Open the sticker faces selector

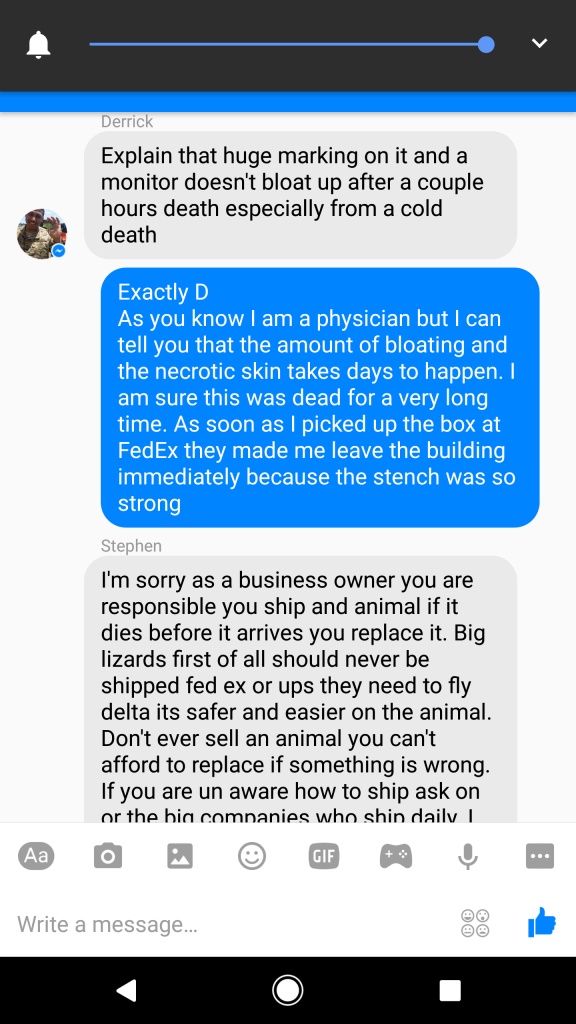point(475,923)
